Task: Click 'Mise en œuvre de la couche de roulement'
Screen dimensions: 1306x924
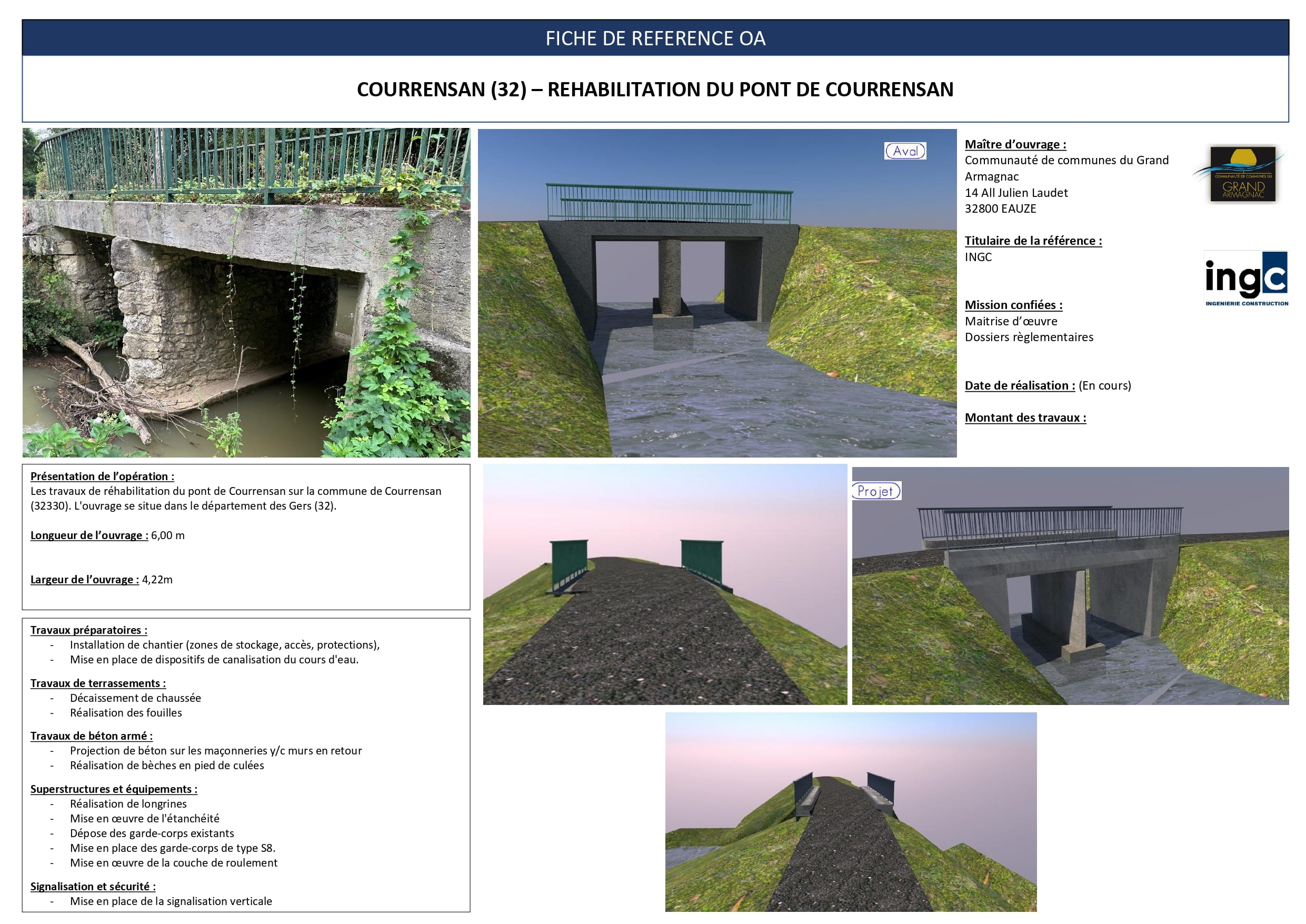Action: point(174,863)
